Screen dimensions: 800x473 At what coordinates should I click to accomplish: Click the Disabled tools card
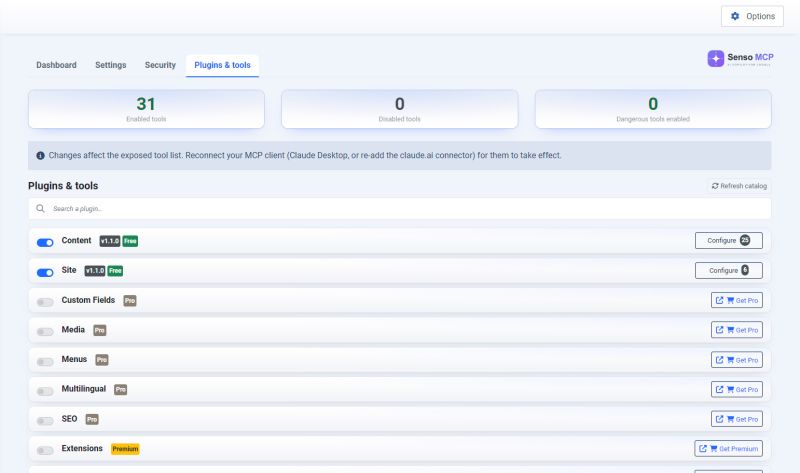click(x=399, y=109)
